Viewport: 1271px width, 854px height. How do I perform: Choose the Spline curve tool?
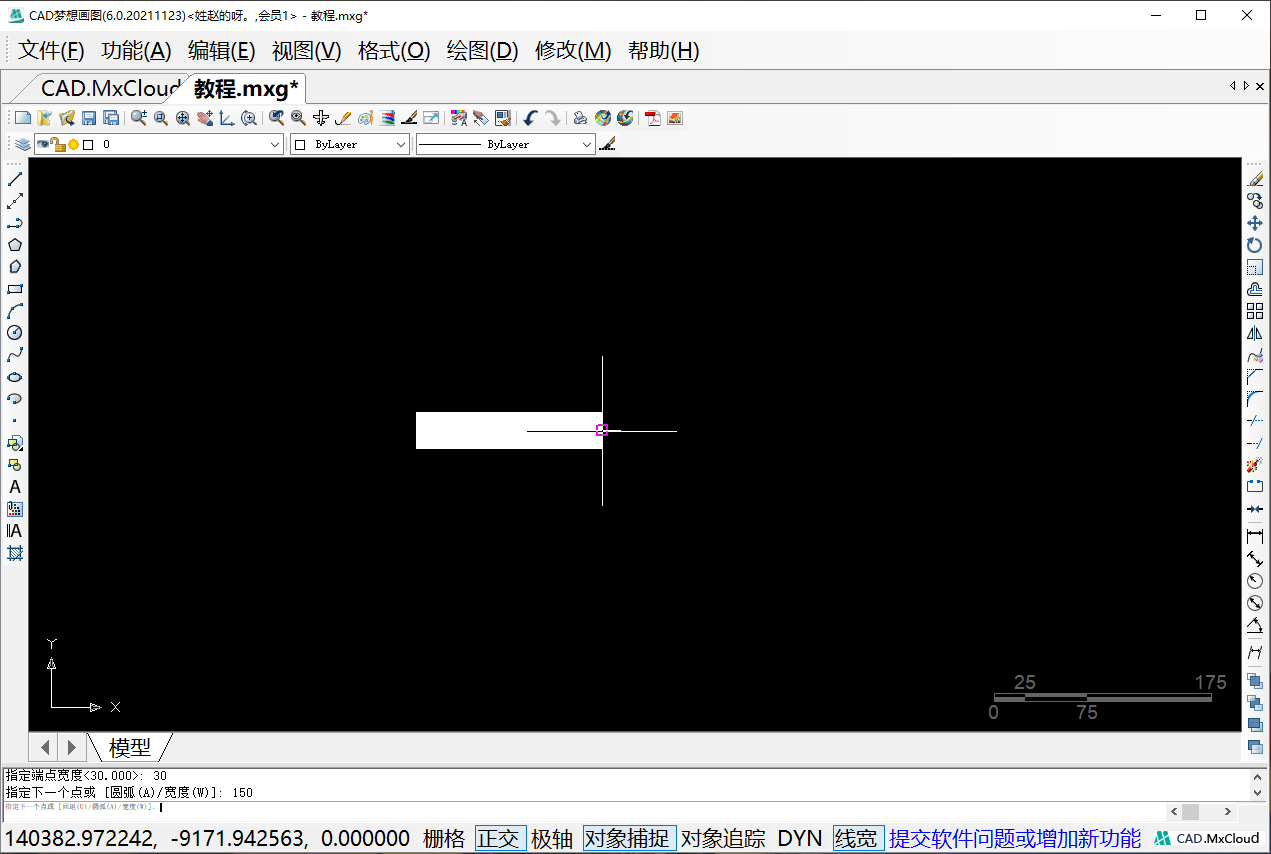coord(15,355)
